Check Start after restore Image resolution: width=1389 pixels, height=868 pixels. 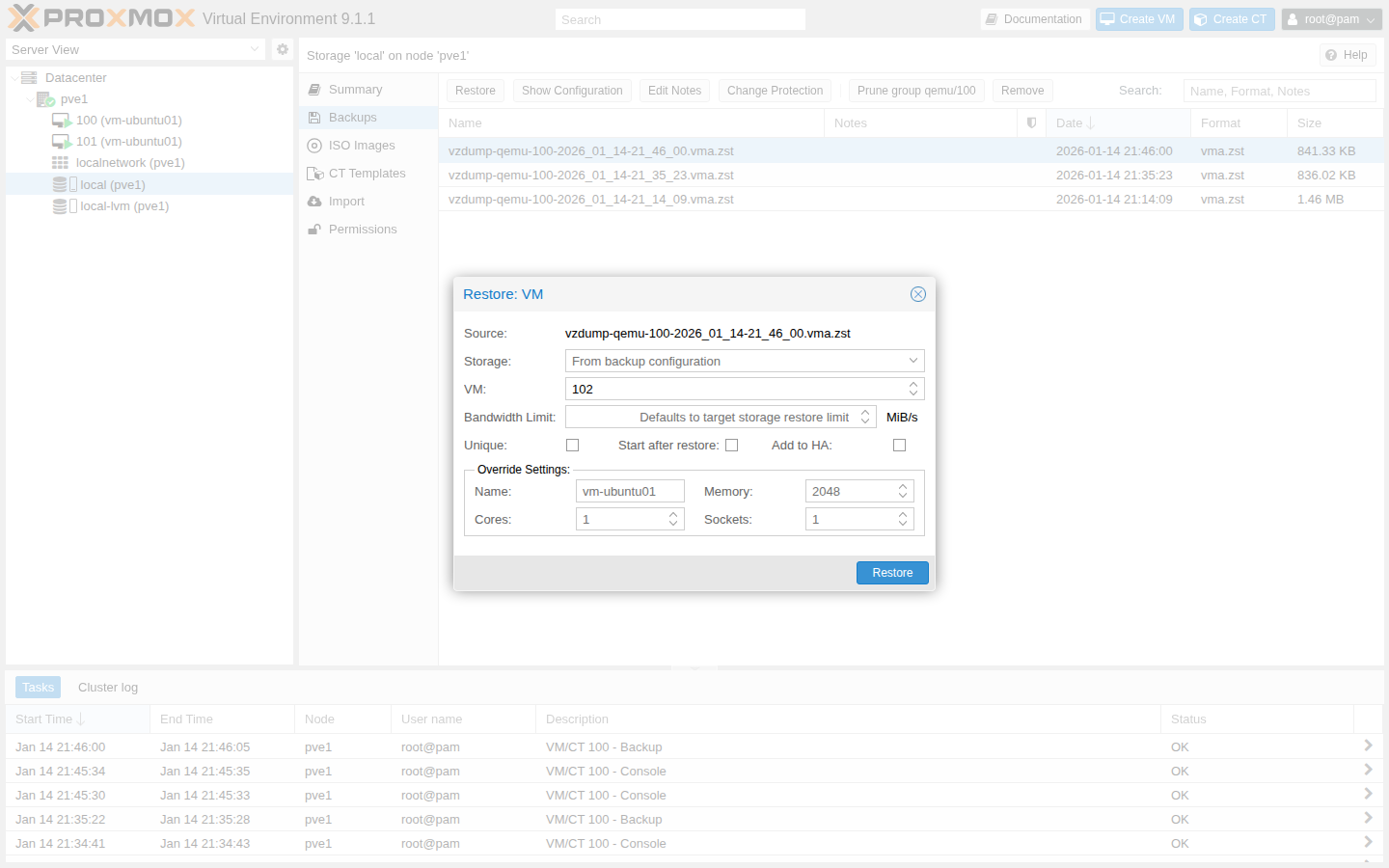tap(731, 445)
